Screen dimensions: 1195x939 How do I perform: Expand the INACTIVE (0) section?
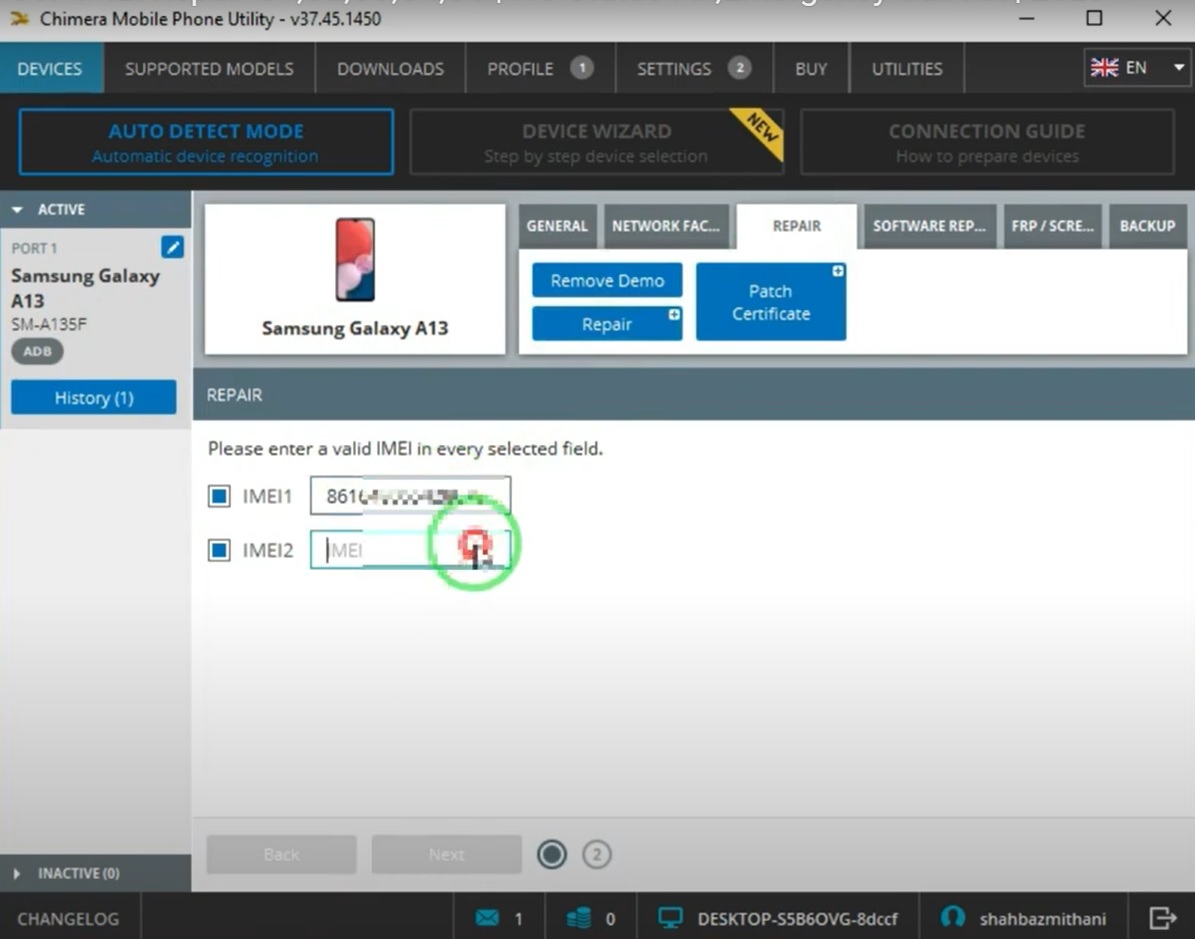(95, 873)
